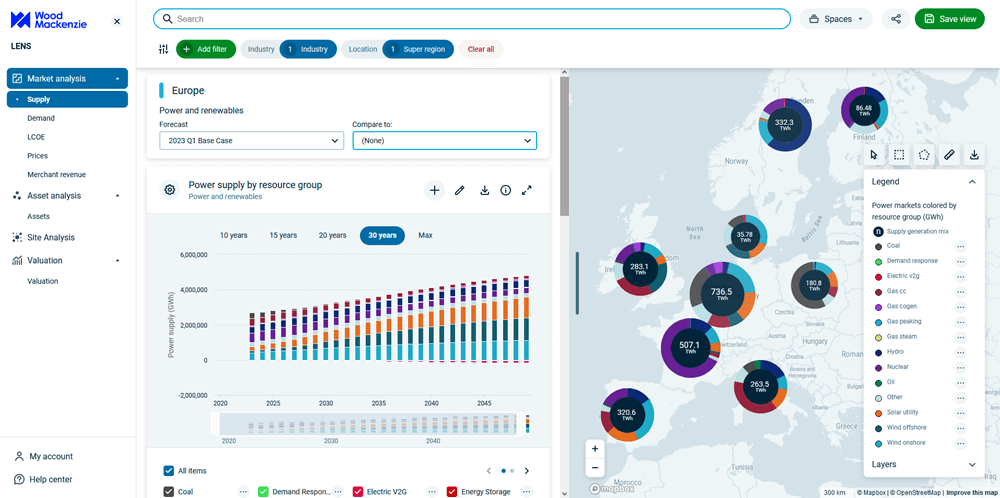Open the Forecast 2023 Q1 Base Case dropdown
Viewport: 1000px width, 498px height.
pos(252,140)
